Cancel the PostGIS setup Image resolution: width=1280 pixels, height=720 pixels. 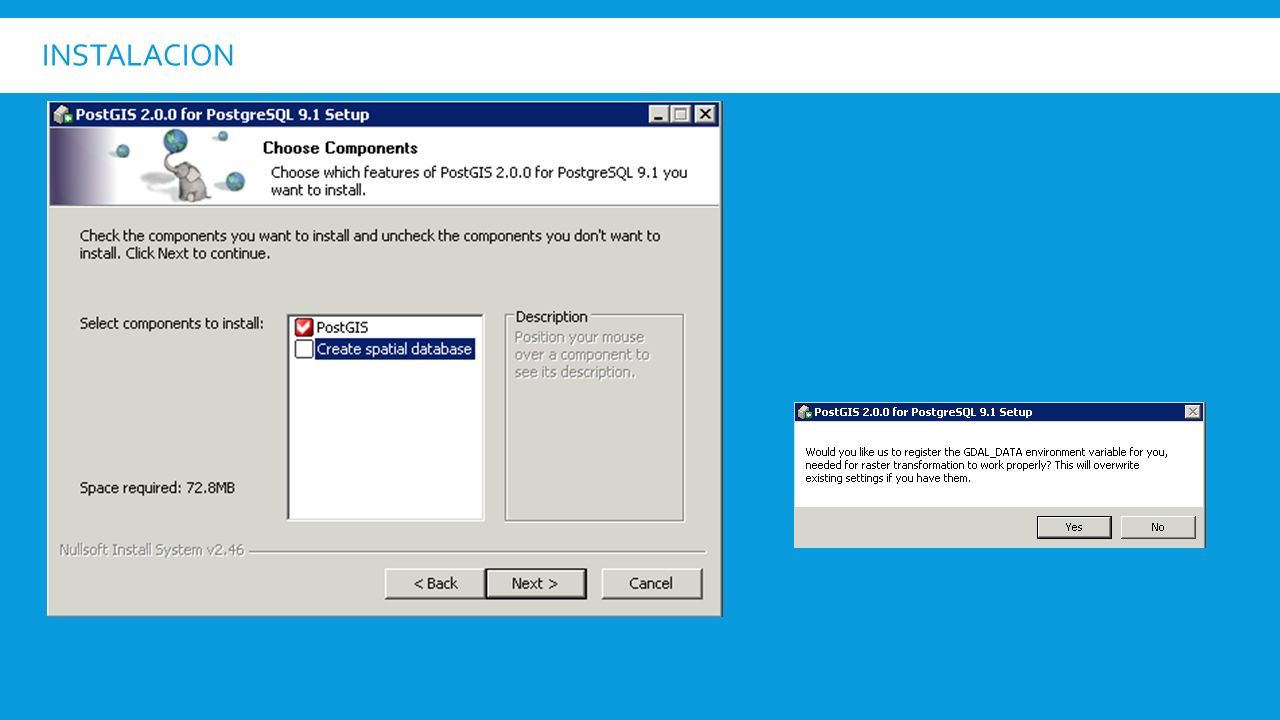point(651,583)
